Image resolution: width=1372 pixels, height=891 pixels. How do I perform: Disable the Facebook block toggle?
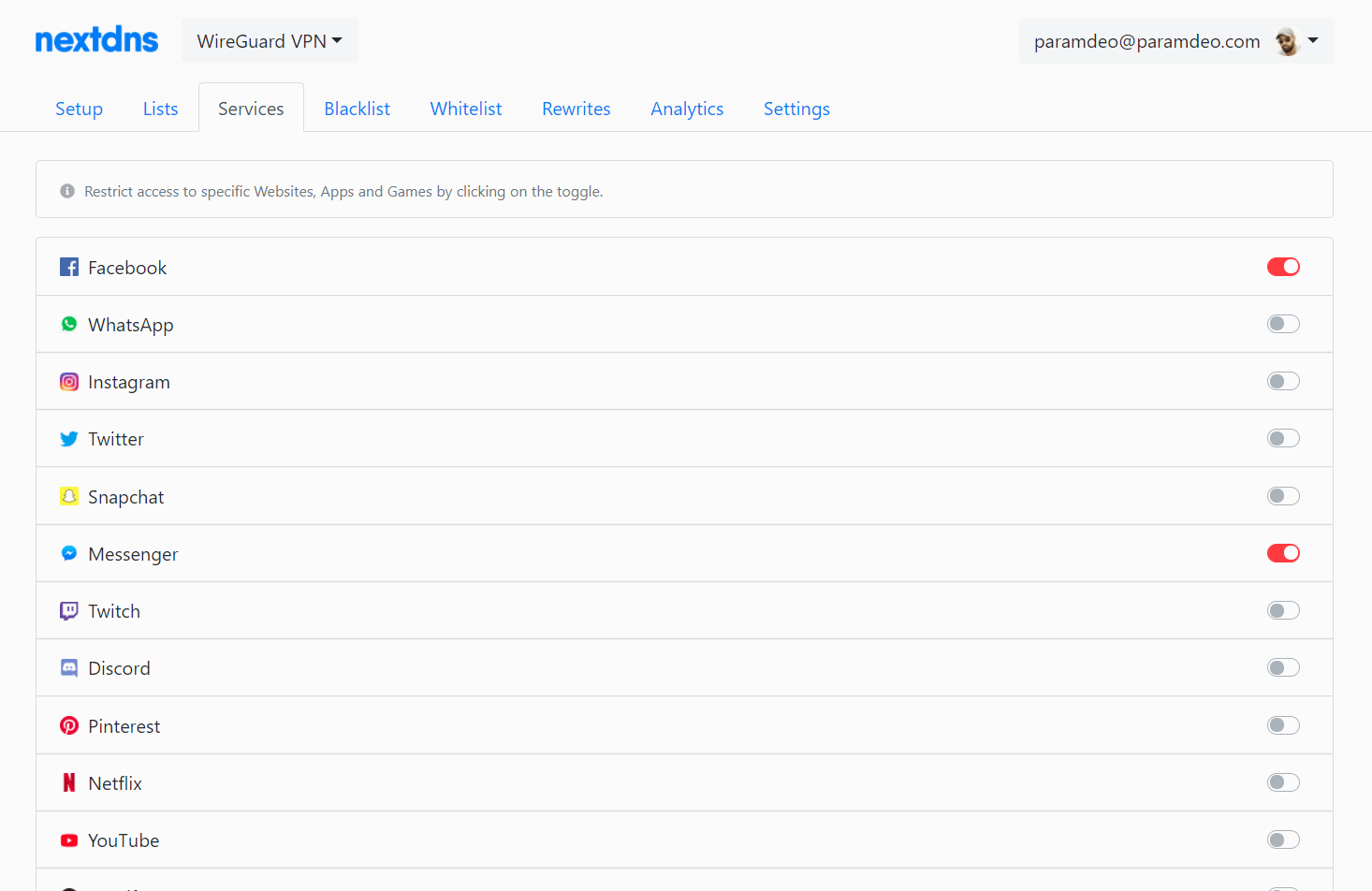coord(1283,267)
